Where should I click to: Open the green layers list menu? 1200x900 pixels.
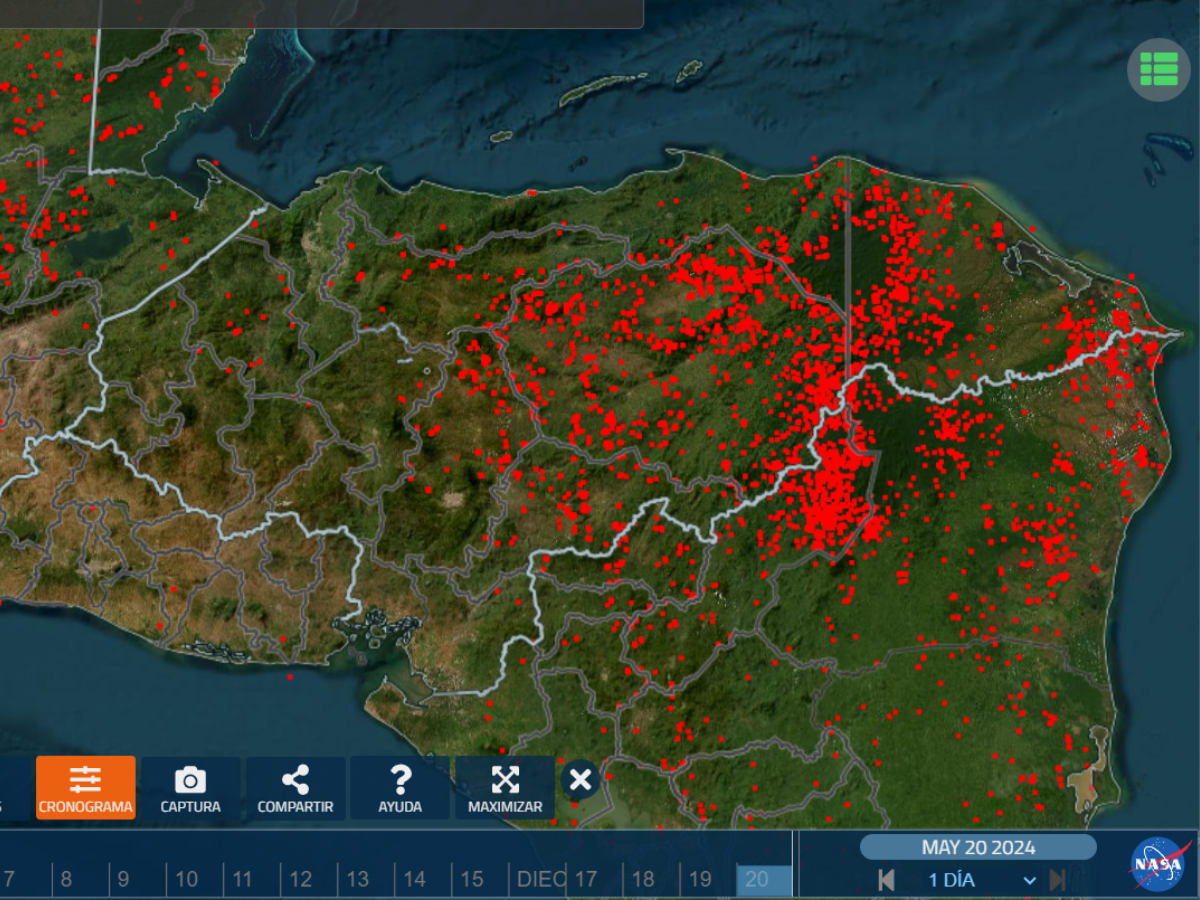coord(1158,69)
